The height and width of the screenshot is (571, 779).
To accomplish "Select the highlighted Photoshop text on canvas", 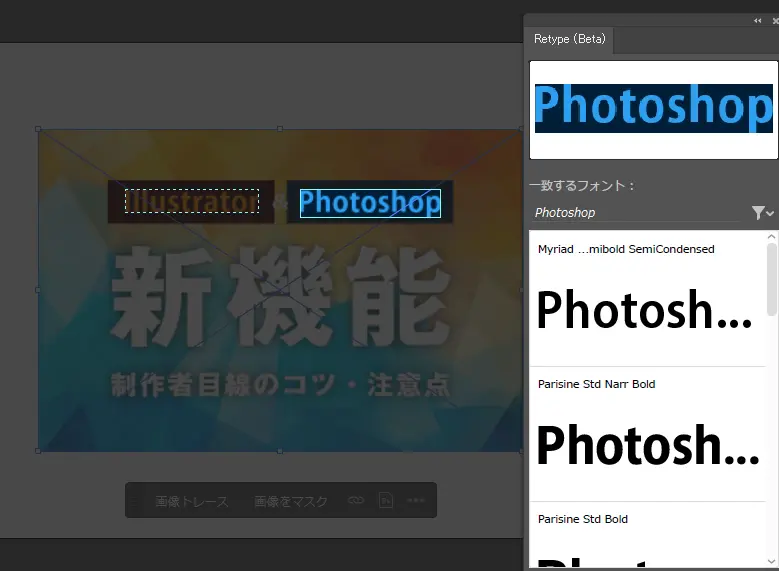I will 370,203.
